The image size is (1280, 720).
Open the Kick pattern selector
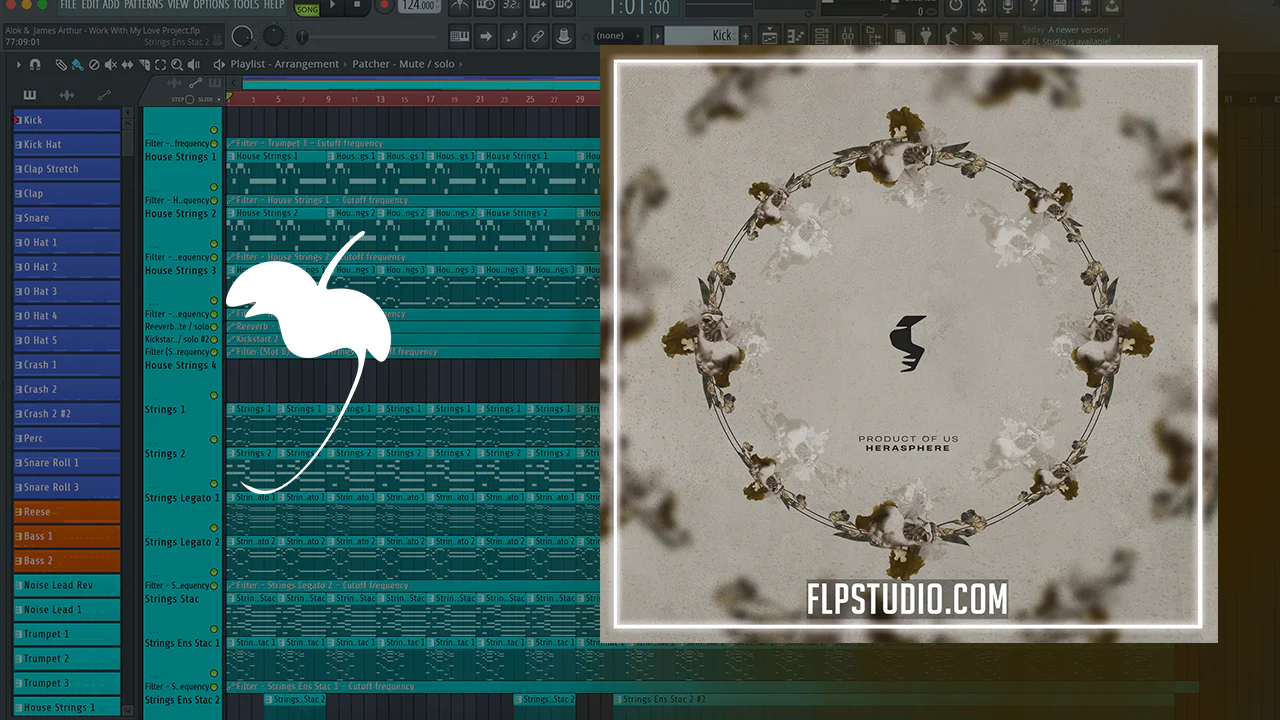(x=701, y=36)
